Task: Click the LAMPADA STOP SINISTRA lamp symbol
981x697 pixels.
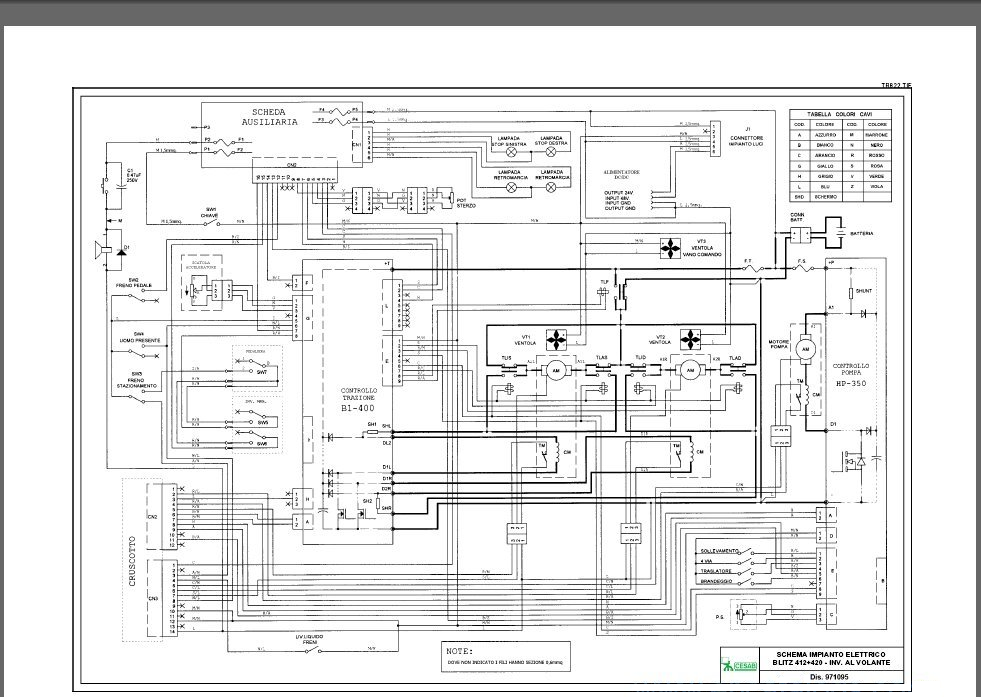Action: click(511, 152)
